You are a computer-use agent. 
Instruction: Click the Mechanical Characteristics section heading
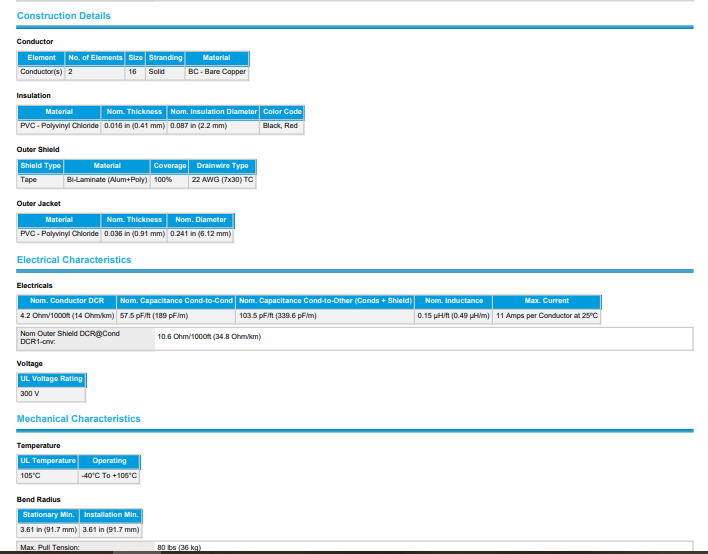tap(79, 419)
